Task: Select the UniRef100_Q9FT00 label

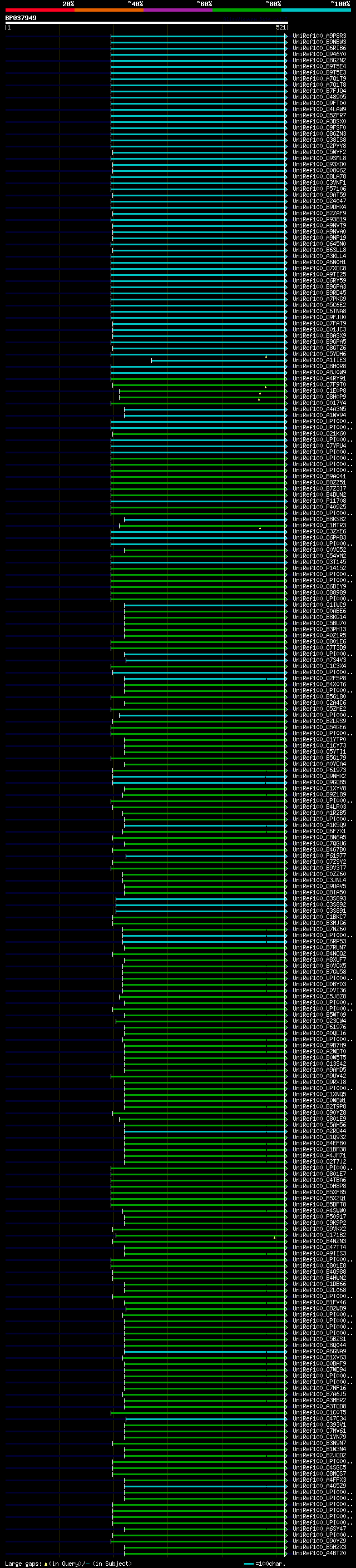Action: click(x=319, y=103)
